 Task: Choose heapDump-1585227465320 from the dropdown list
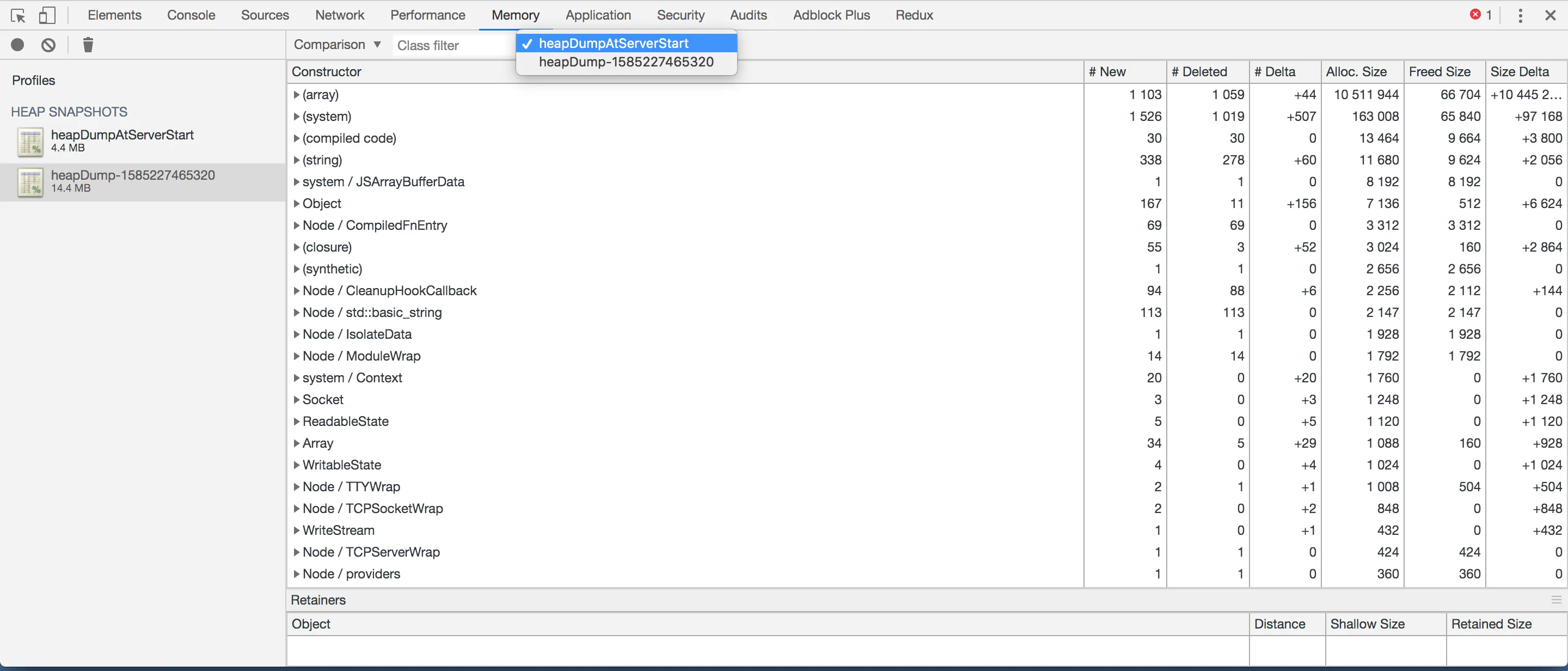point(626,62)
